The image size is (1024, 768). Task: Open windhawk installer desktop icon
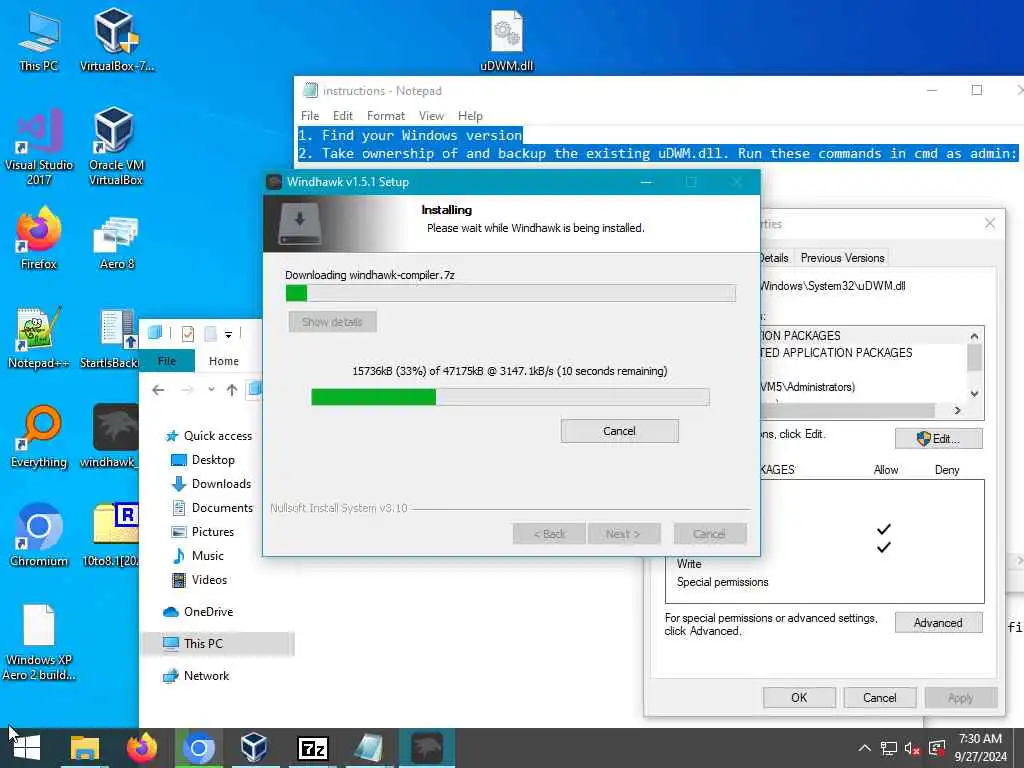coord(111,436)
